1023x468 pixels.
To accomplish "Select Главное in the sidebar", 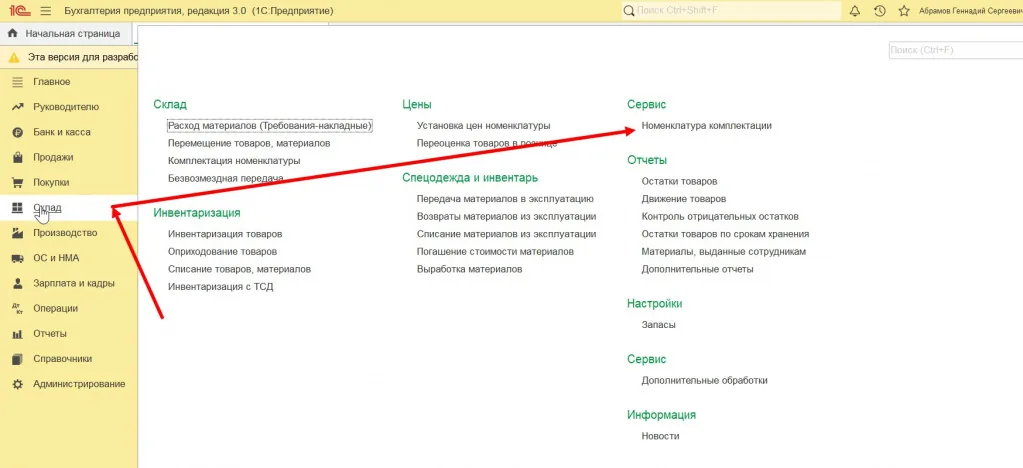I will 52,82.
